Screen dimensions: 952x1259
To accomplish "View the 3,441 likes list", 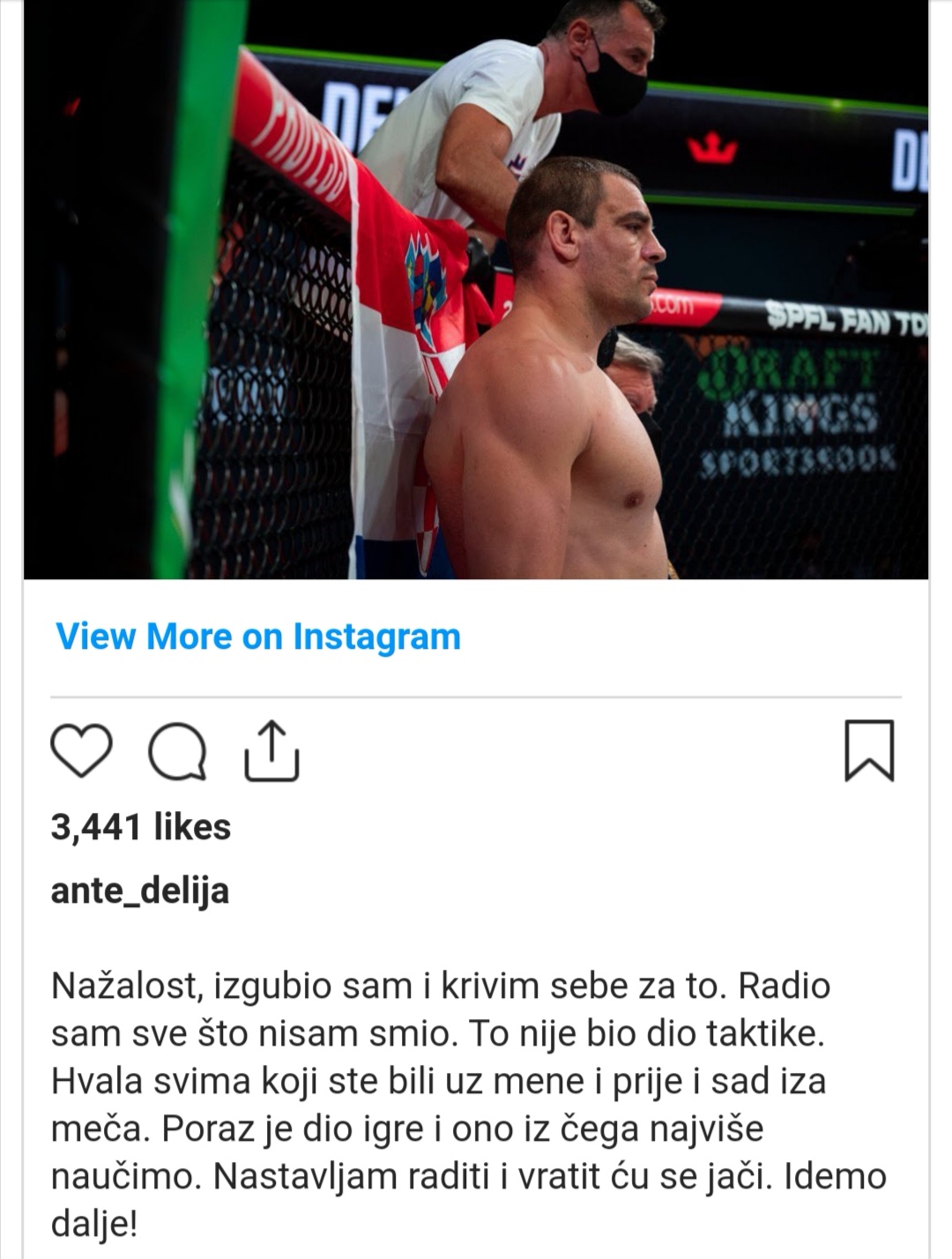I will click(141, 827).
